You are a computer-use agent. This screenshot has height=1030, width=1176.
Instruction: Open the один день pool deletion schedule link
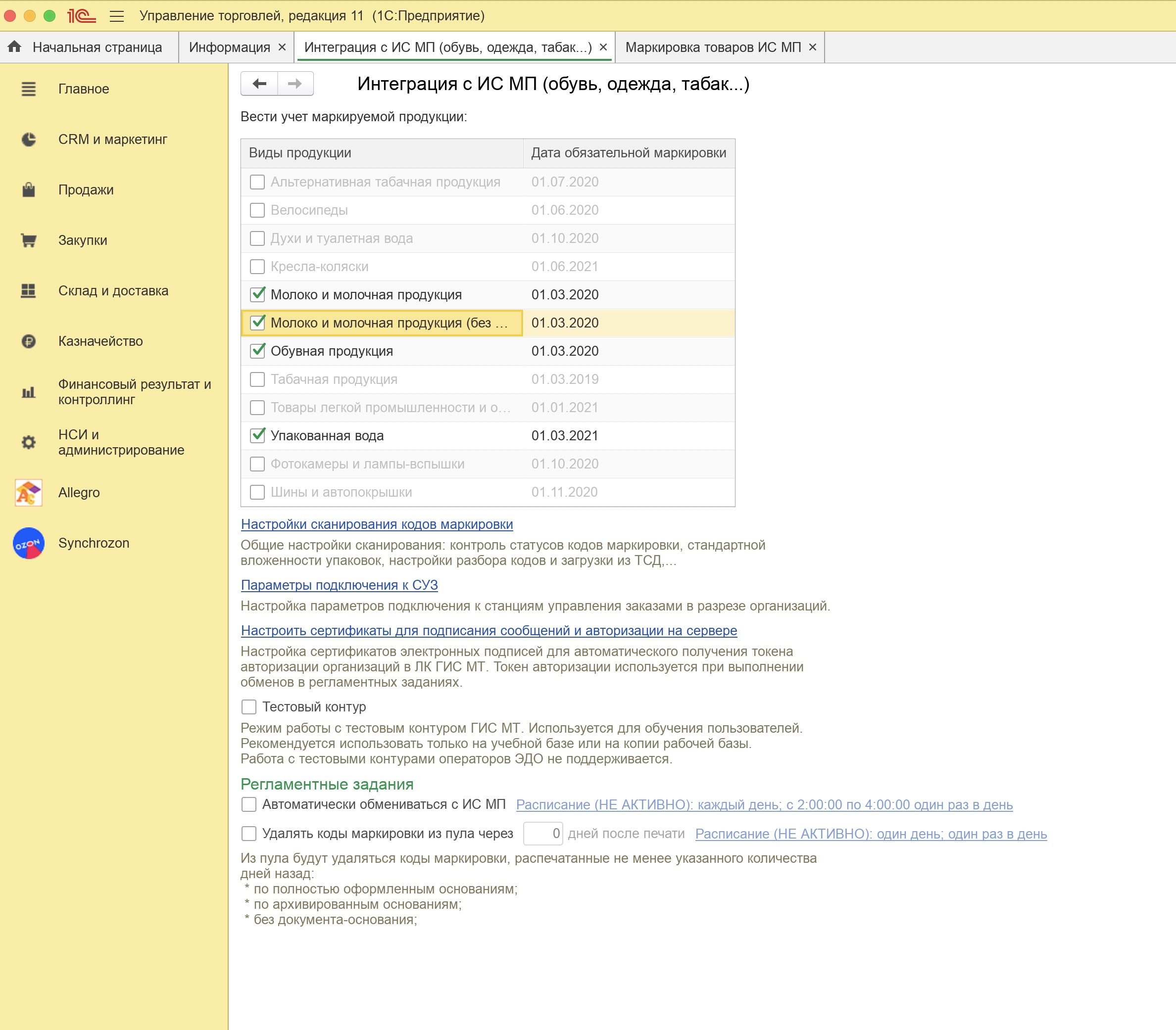[x=871, y=834]
